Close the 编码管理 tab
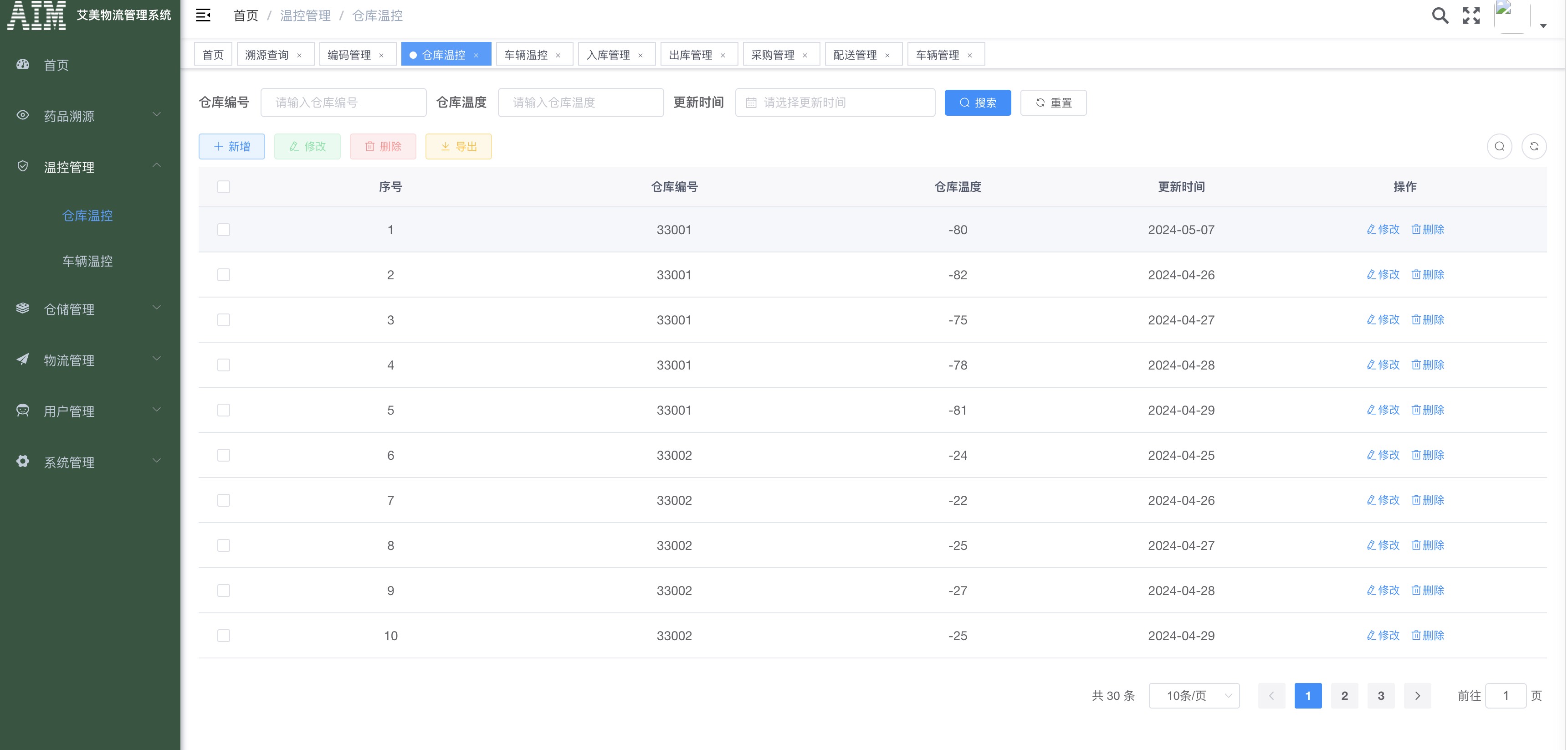The height and width of the screenshot is (750, 1568). pyautogui.click(x=381, y=56)
